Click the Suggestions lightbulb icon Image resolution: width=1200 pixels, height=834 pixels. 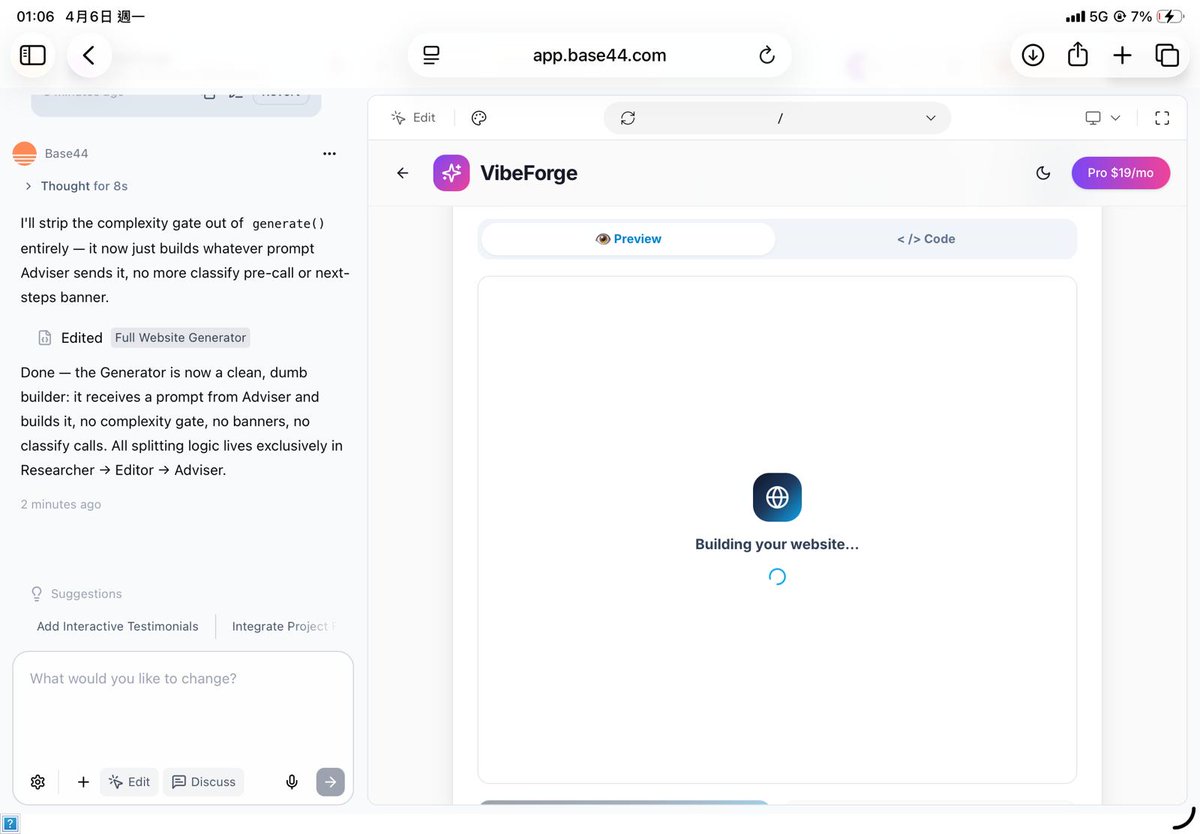37,594
